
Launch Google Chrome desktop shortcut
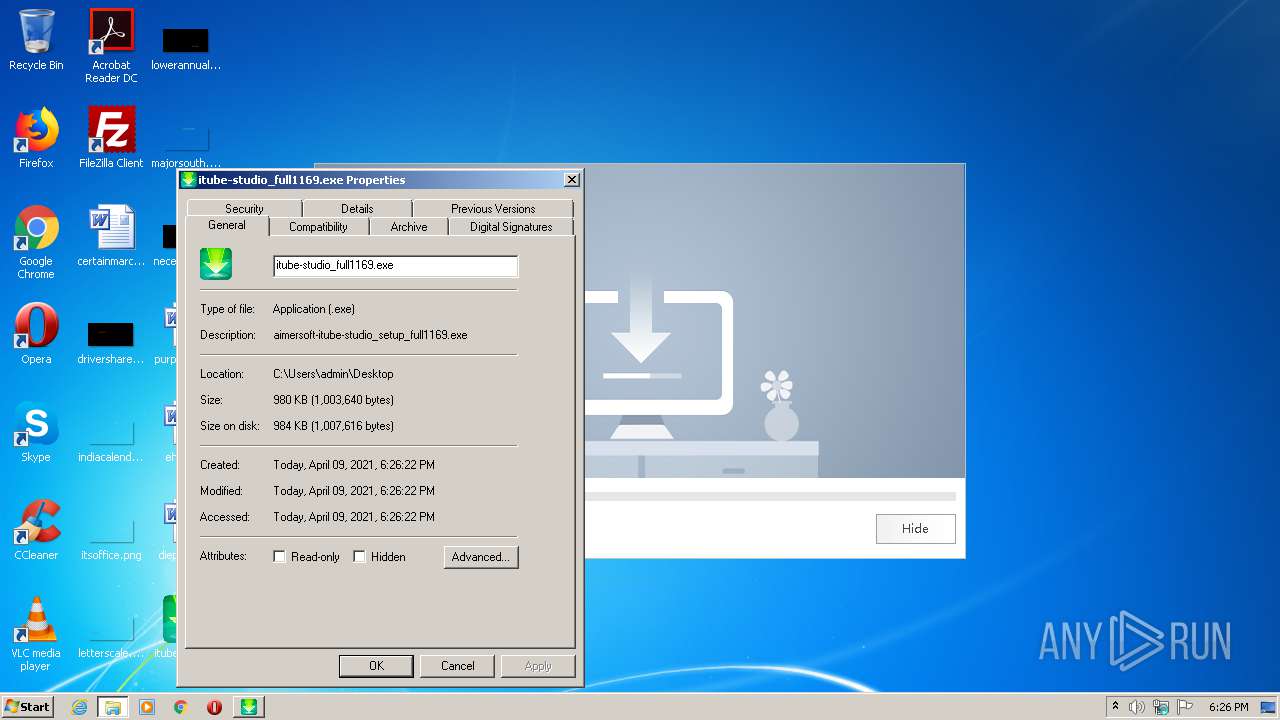(36, 242)
